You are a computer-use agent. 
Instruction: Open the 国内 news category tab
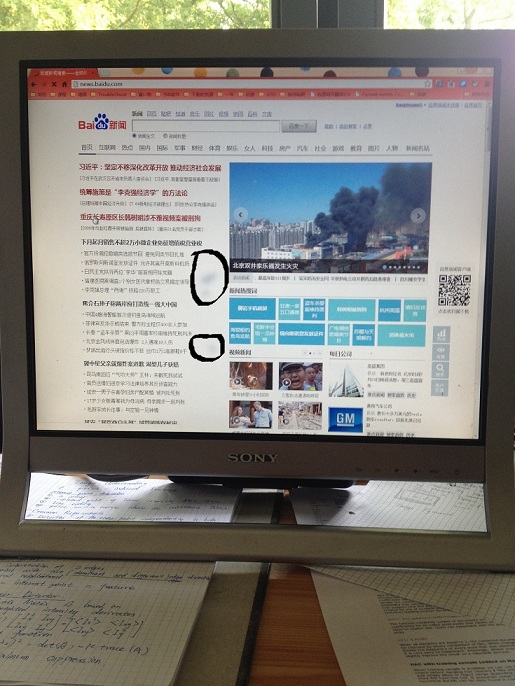(145, 148)
